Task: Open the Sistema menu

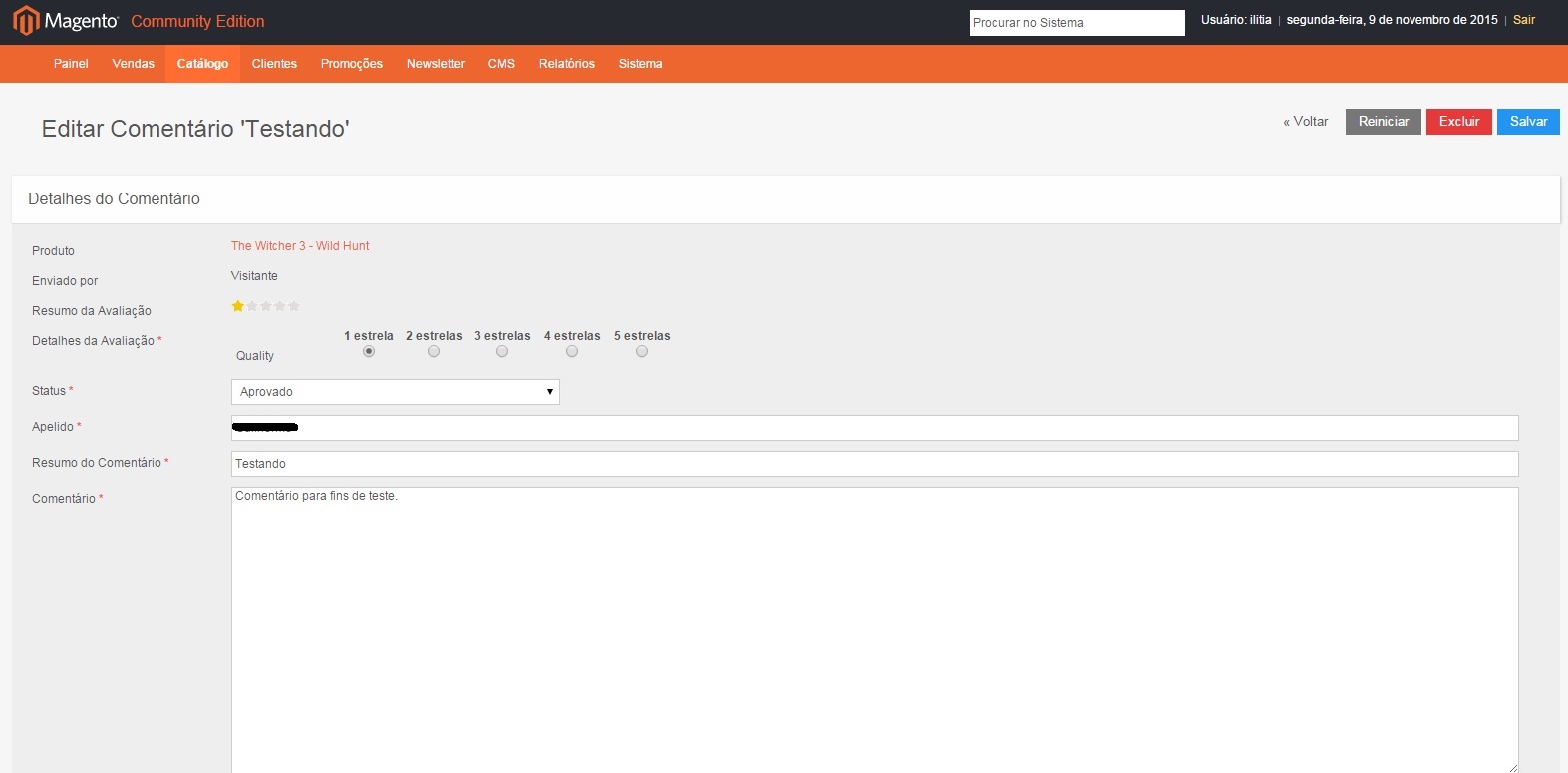Action: click(640, 64)
